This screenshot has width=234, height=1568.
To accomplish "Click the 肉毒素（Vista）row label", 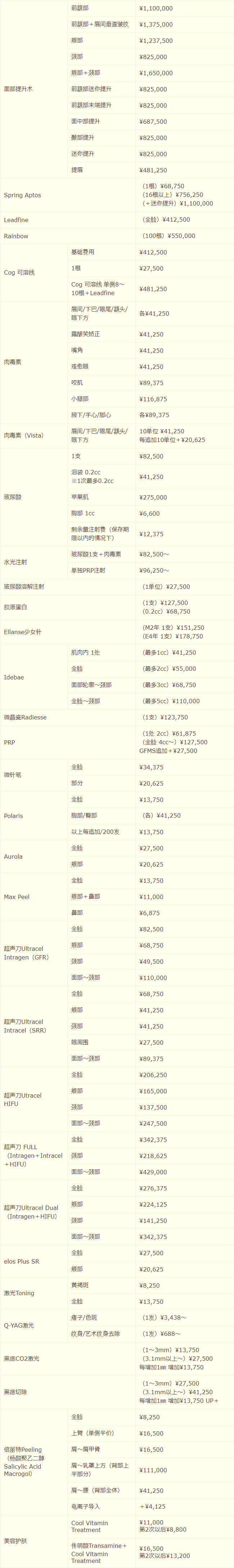I will coord(24,435).
